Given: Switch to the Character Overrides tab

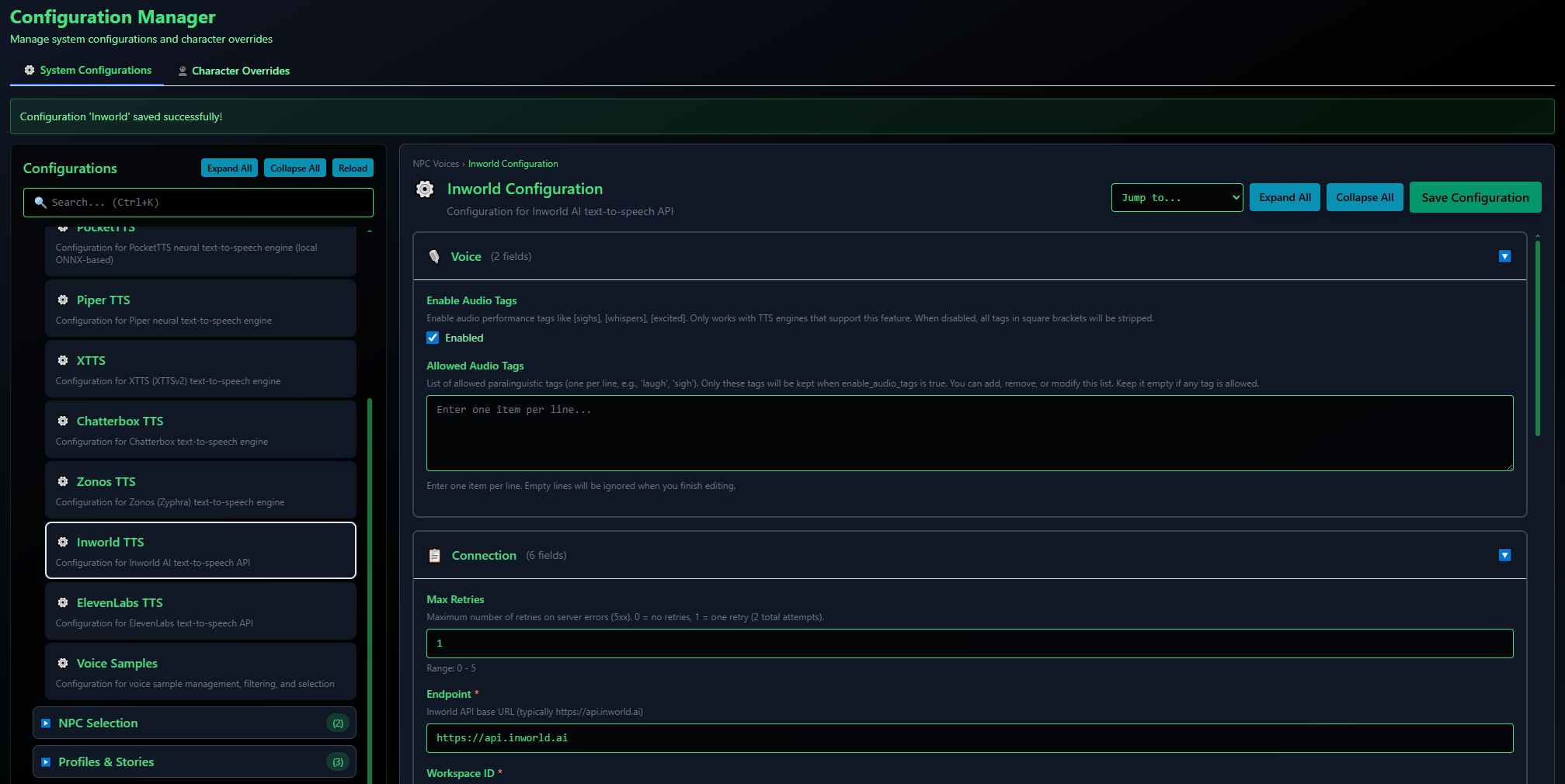Looking at the screenshot, I should pyautogui.click(x=234, y=71).
